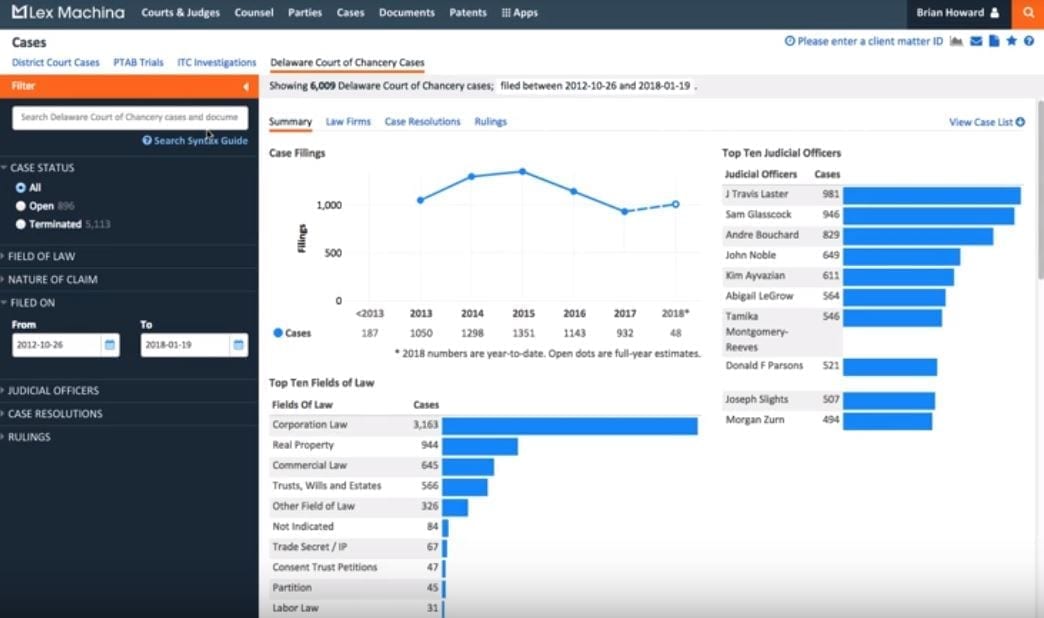Screen dimensions: 1044x618
Task: Switch to PTAB Trials tab
Action: point(138,62)
